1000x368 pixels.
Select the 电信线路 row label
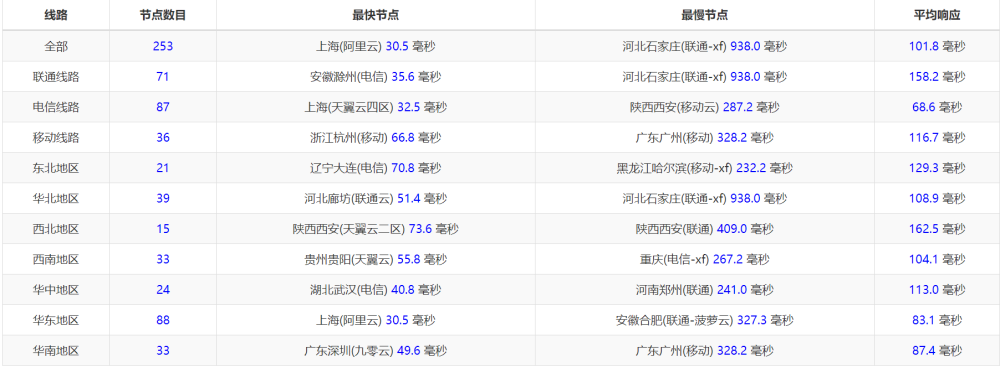click(x=56, y=107)
